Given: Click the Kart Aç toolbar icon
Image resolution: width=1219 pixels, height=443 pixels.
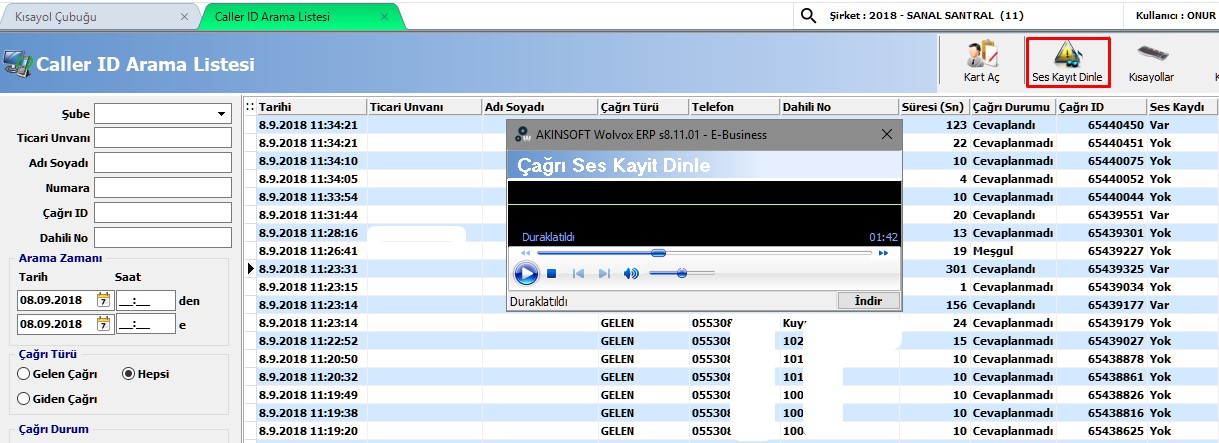Looking at the screenshot, I should click(981, 62).
